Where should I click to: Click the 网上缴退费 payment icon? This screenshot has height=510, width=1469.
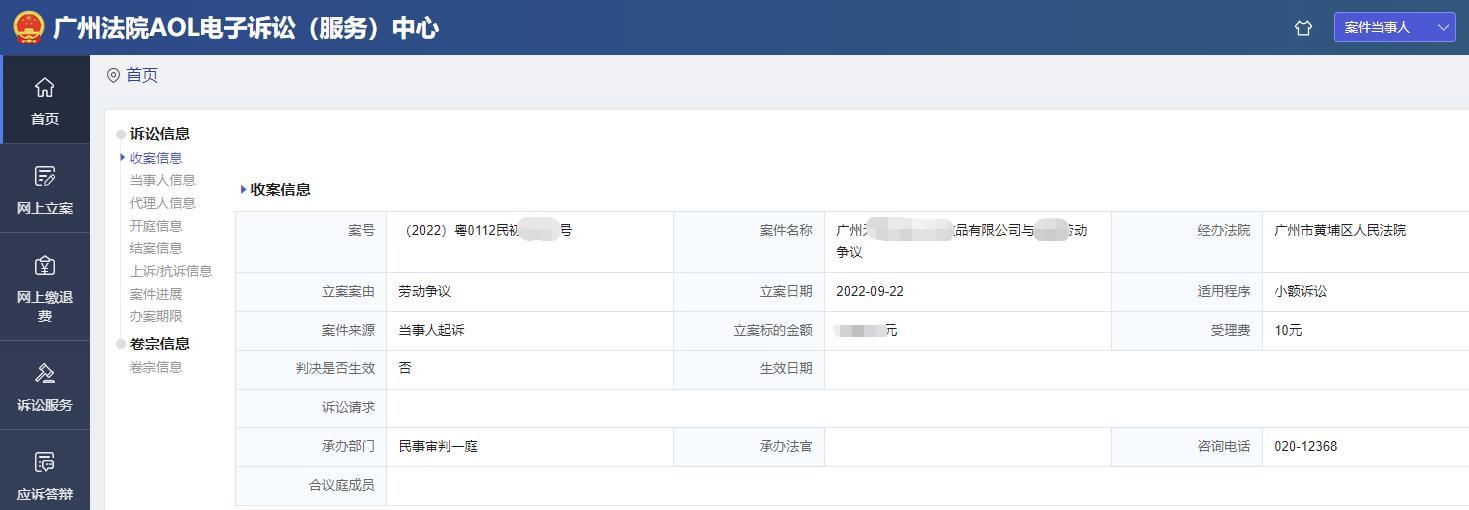(44, 266)
